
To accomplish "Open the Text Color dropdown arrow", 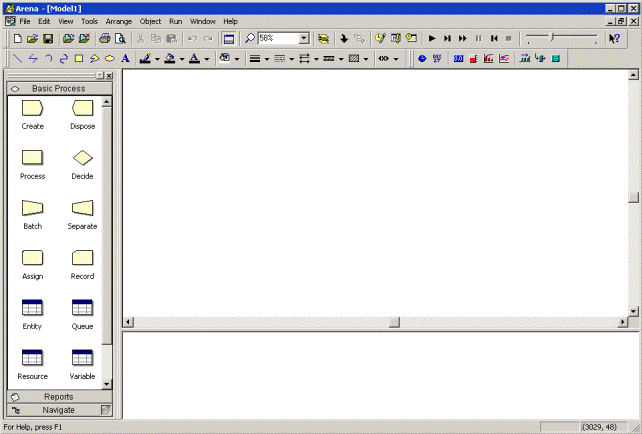I will coord(207,59).
